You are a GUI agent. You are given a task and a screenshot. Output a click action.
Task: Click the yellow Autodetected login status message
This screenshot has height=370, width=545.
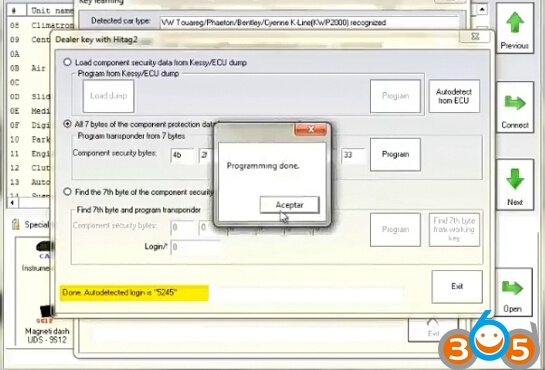(x=134, y=293)
